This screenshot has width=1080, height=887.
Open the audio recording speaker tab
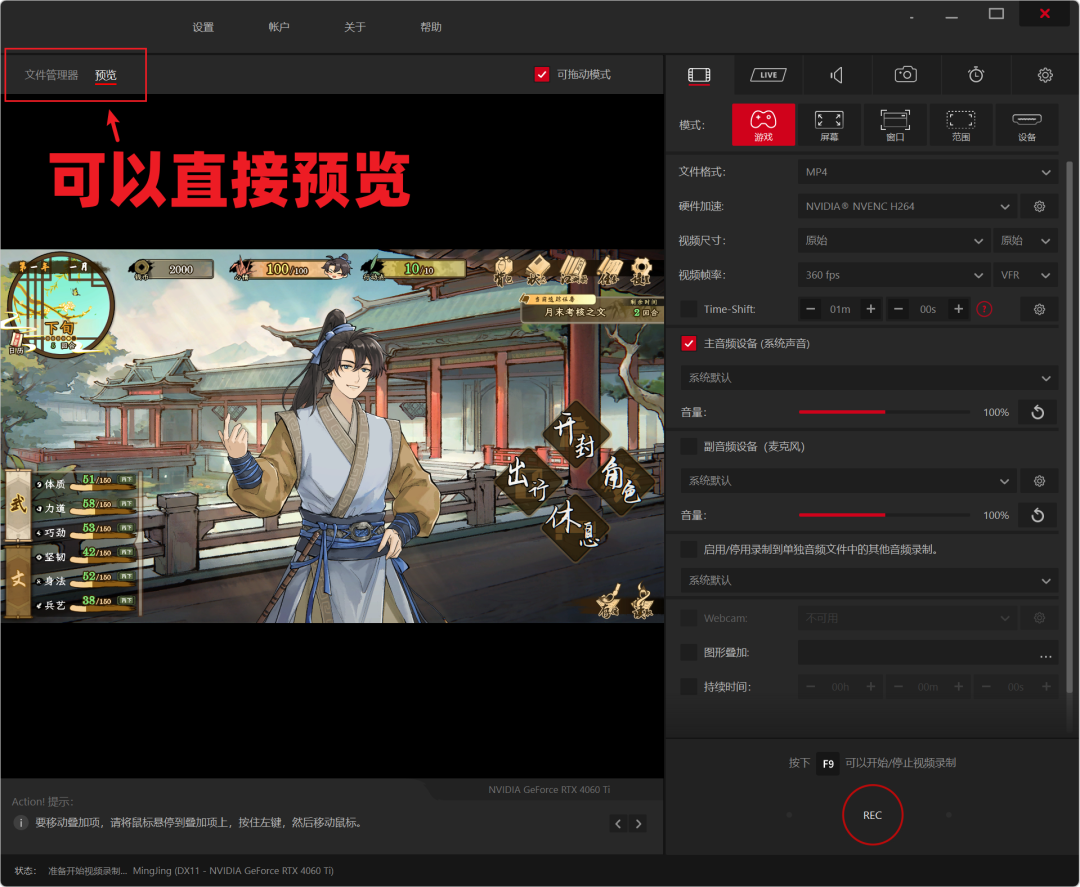pyautogui.click(x=836, y=75)
